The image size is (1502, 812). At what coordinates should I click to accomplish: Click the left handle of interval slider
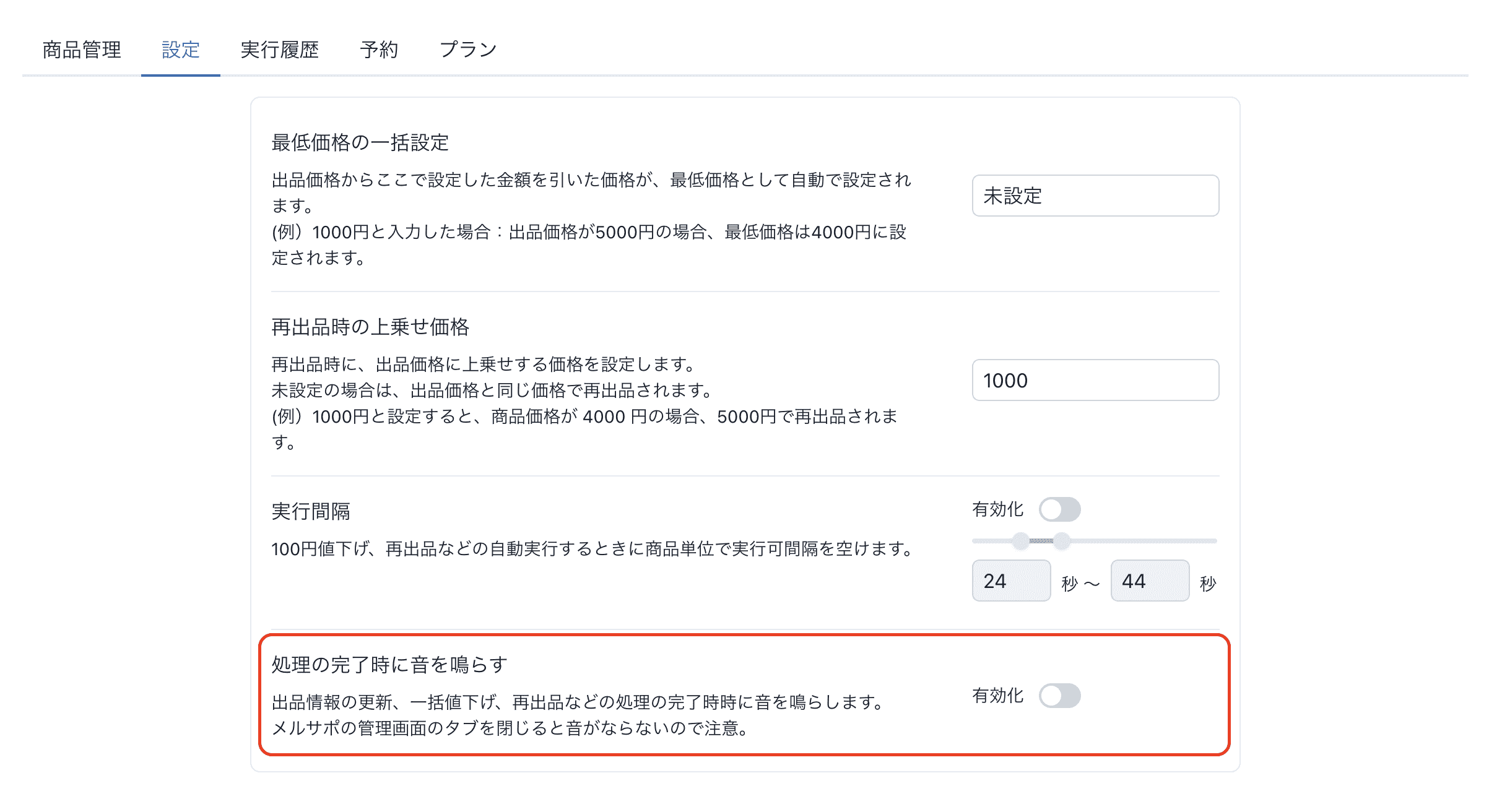click(1020, 541)
